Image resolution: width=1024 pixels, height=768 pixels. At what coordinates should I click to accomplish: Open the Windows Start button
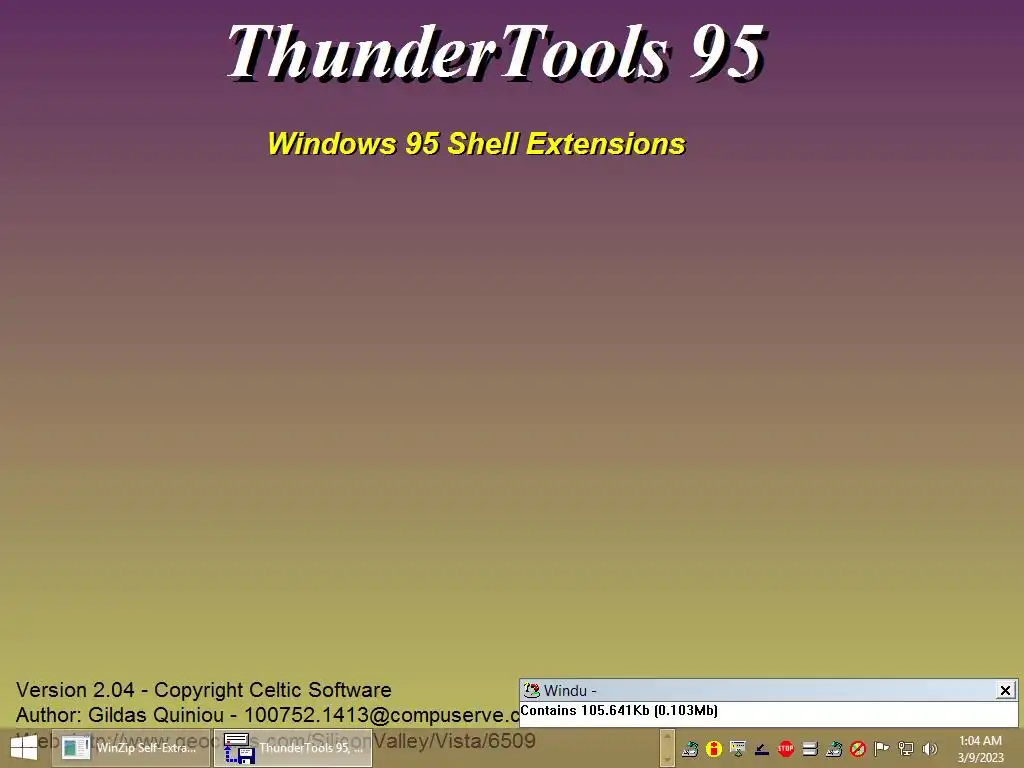[24, 748]
